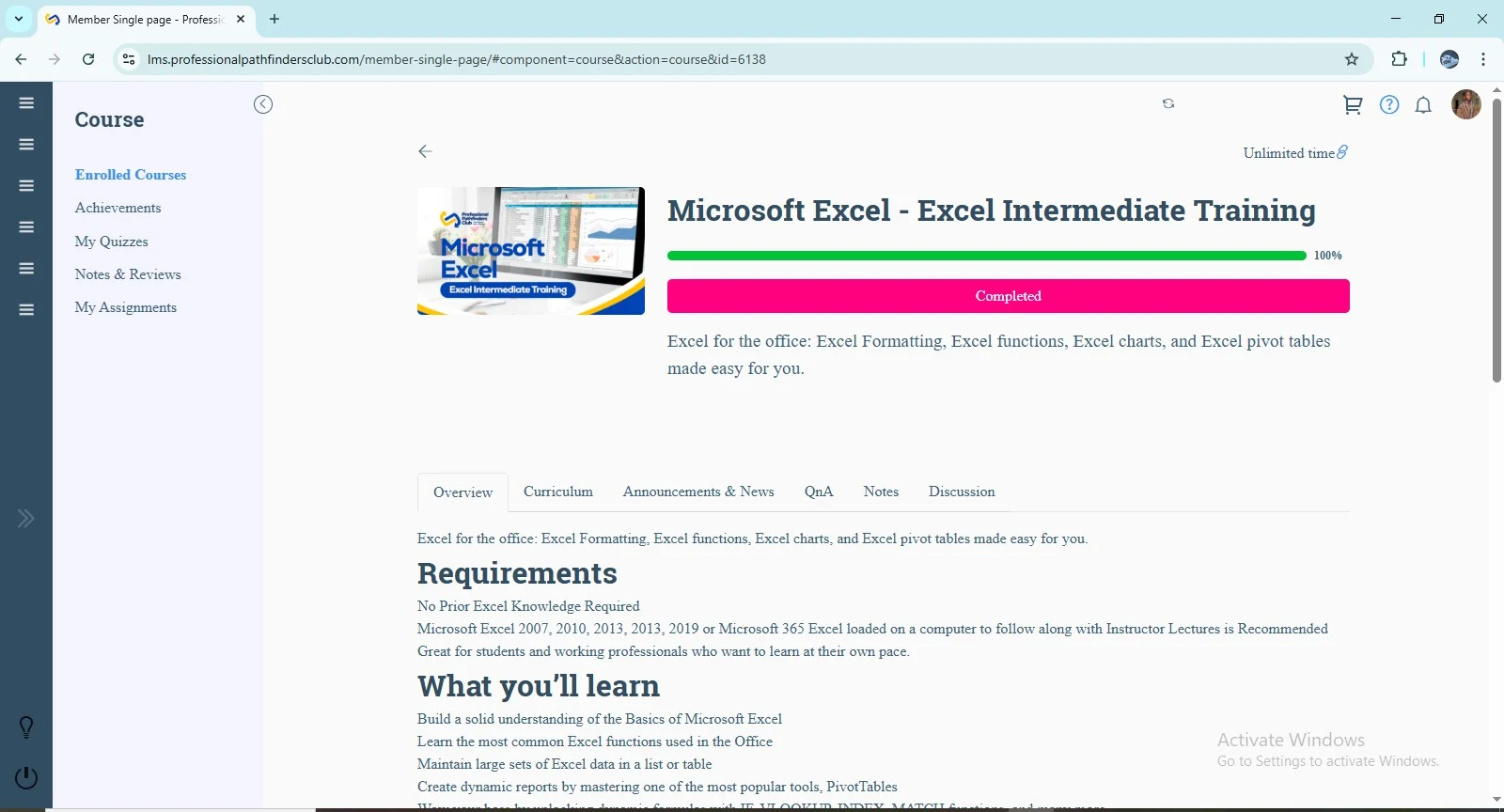Click the second hamburger icon in dark sidebar
The image size is (1504, 812).
[26, 144]
